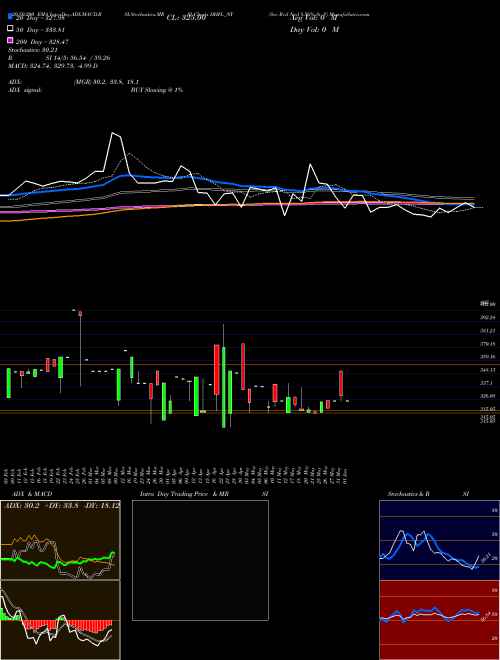The image size is (500, 660).
Task: Click the '(MGR) 30.2, 33.8, 18.1' ADX values
Action: (x=106, y=82)
